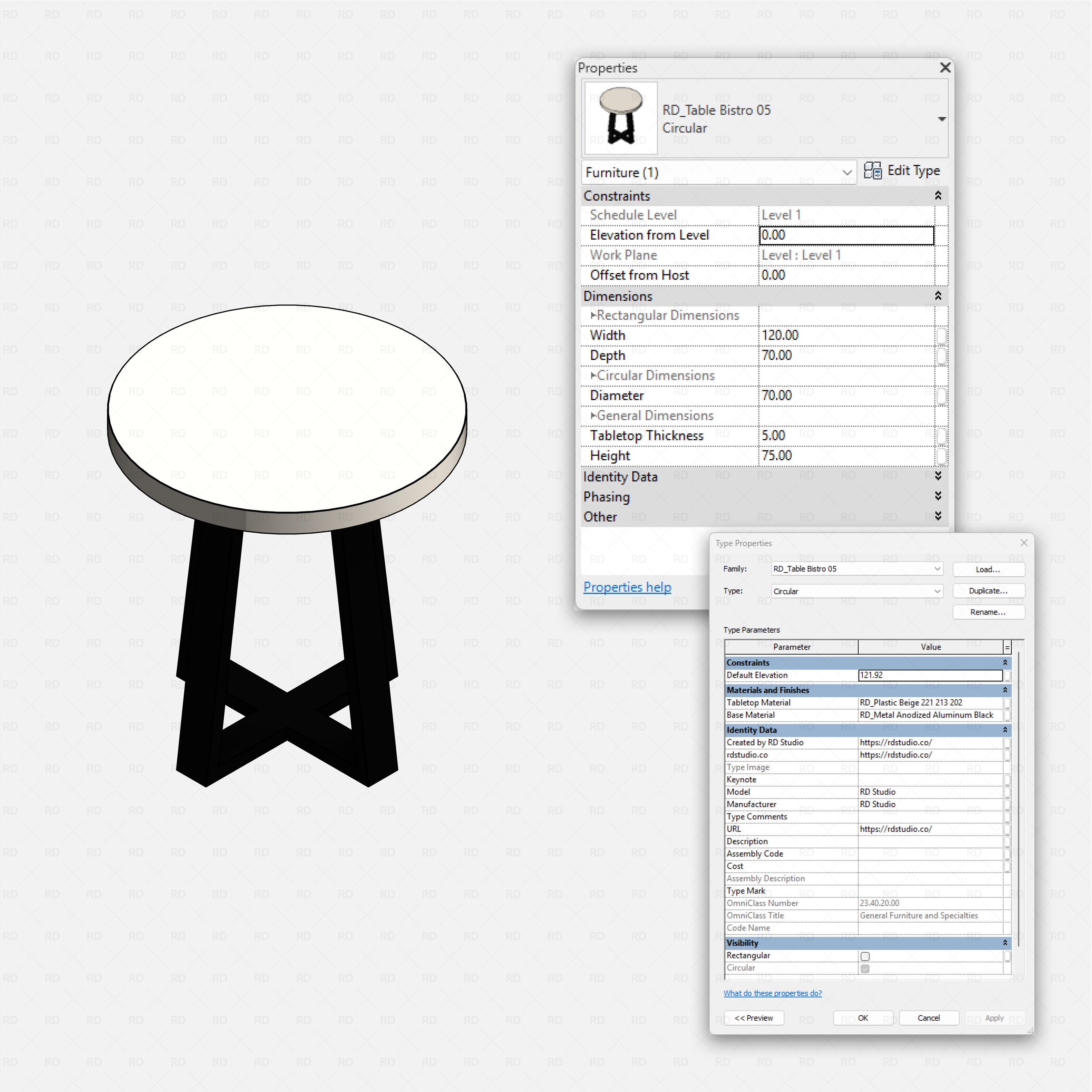Close the Properties panel
Screen dimensions: 1092x1092
tap(945, 68)
